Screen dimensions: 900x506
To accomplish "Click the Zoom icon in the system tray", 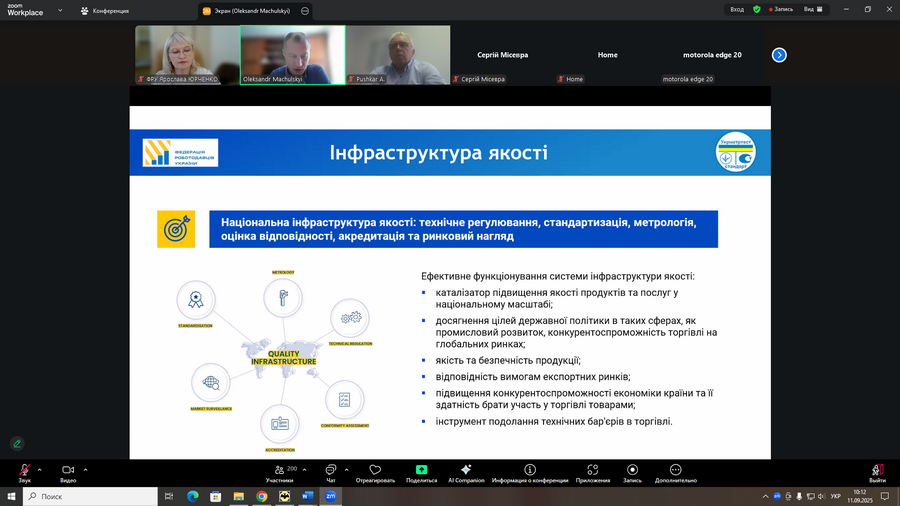I will pyautogui.click(x=777, y=496).
